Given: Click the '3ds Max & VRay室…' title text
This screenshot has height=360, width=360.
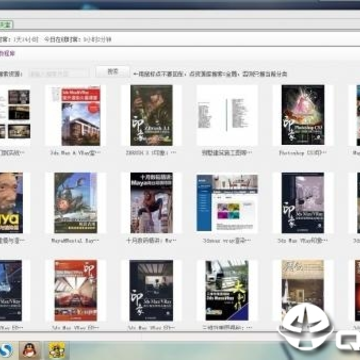Looking at the screenshot, I should [x=75, y=153].
